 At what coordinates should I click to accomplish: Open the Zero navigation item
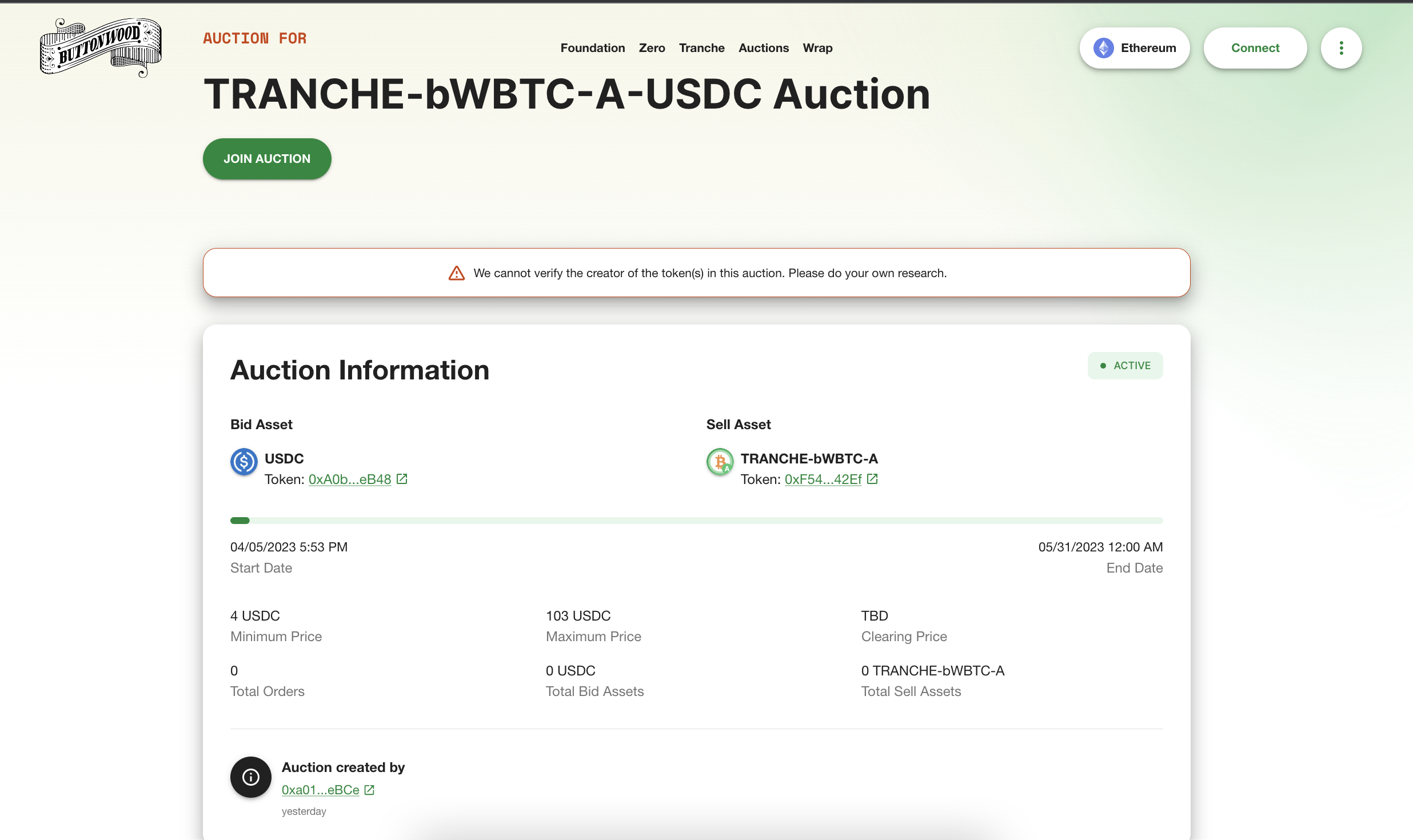tap(652, 48)
